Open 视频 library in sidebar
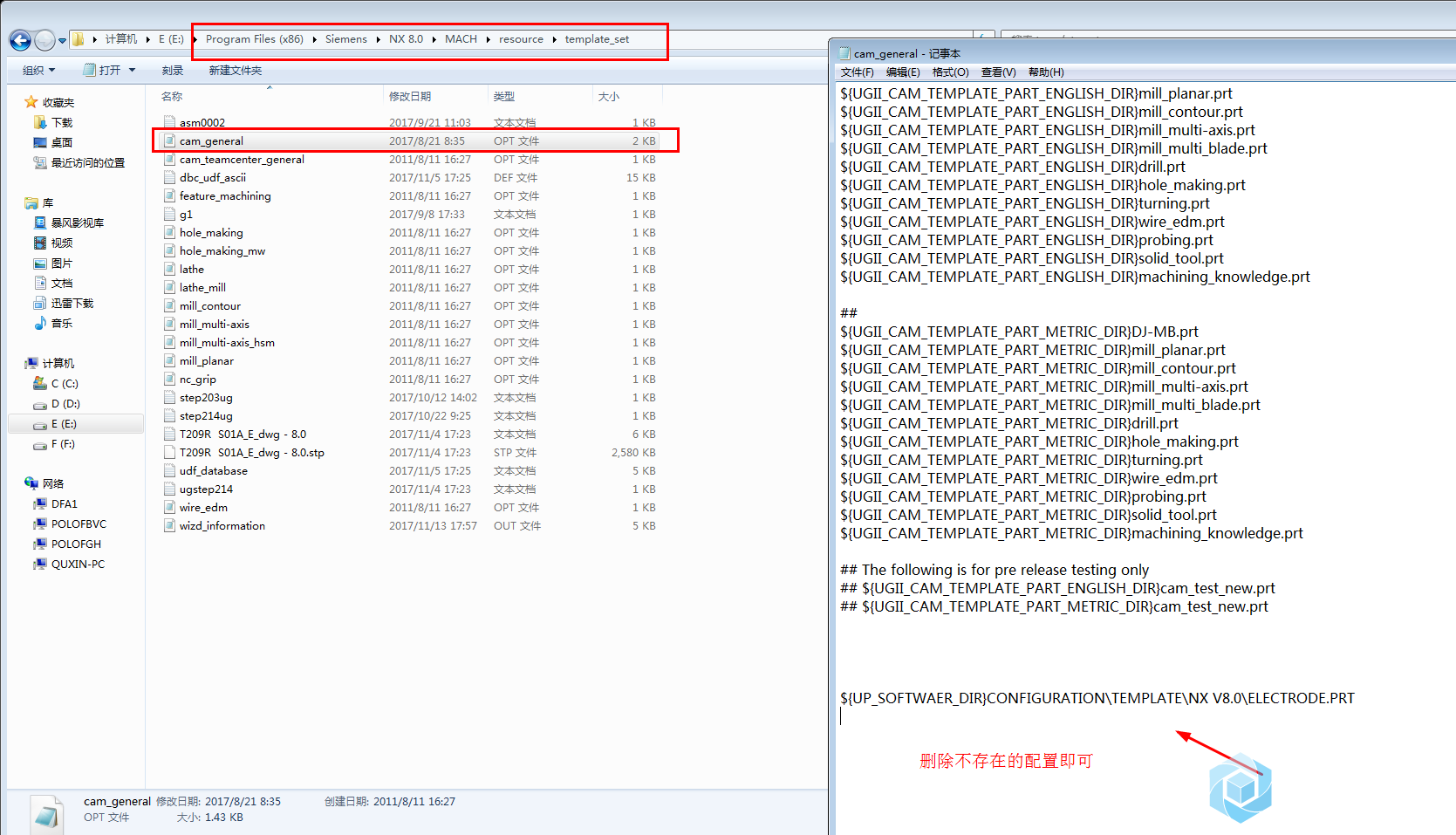 [x=61, y=243]
